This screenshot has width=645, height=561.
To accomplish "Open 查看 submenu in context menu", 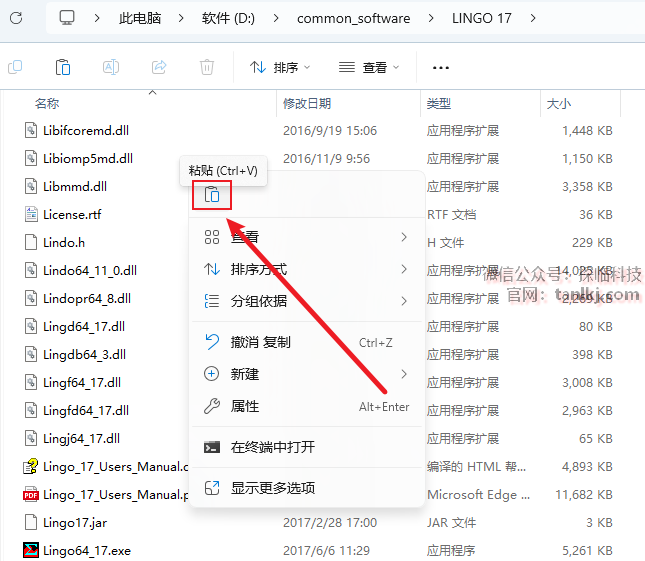I will 306,237.
